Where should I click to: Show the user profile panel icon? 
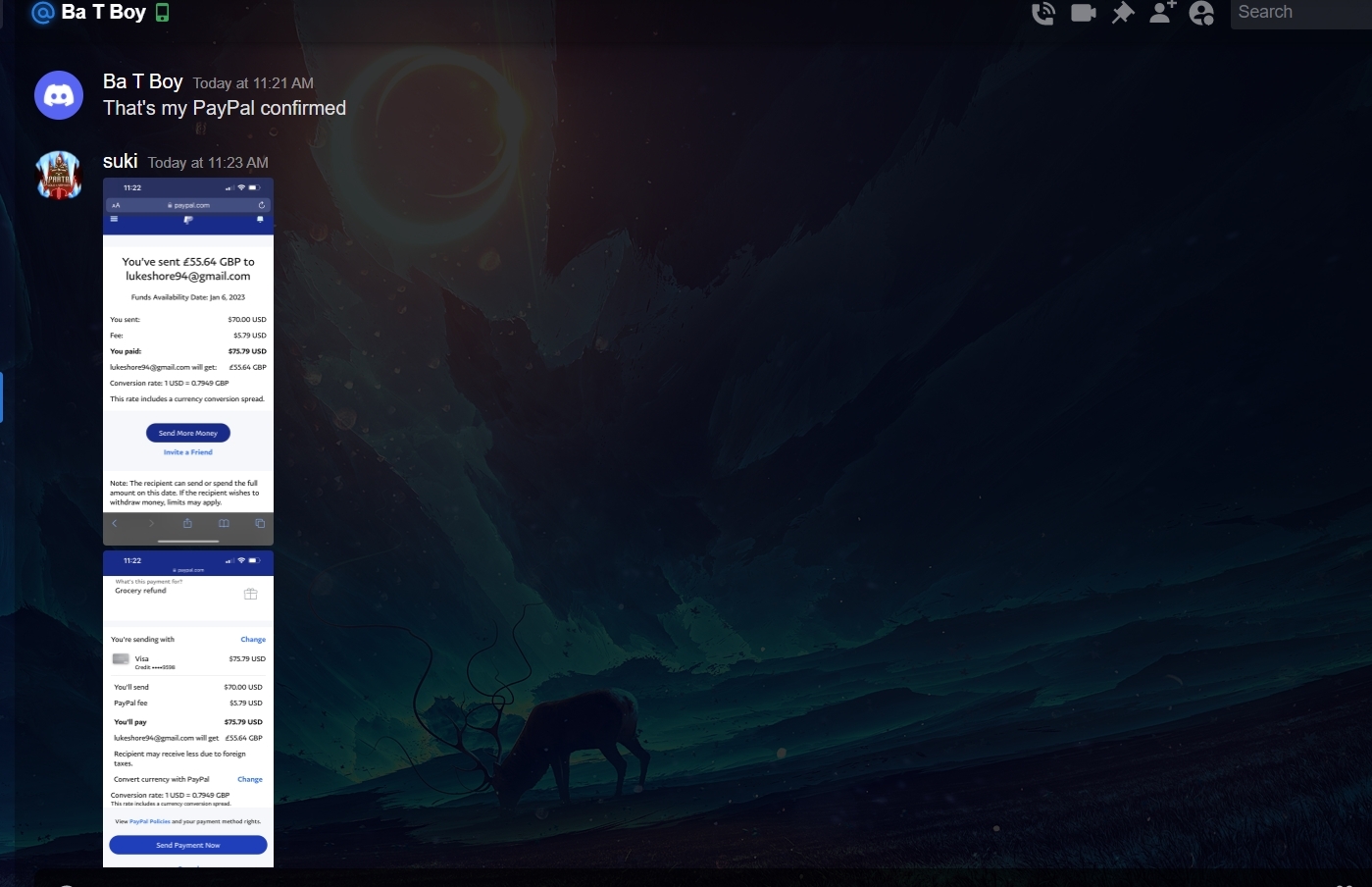point(1201,13)
